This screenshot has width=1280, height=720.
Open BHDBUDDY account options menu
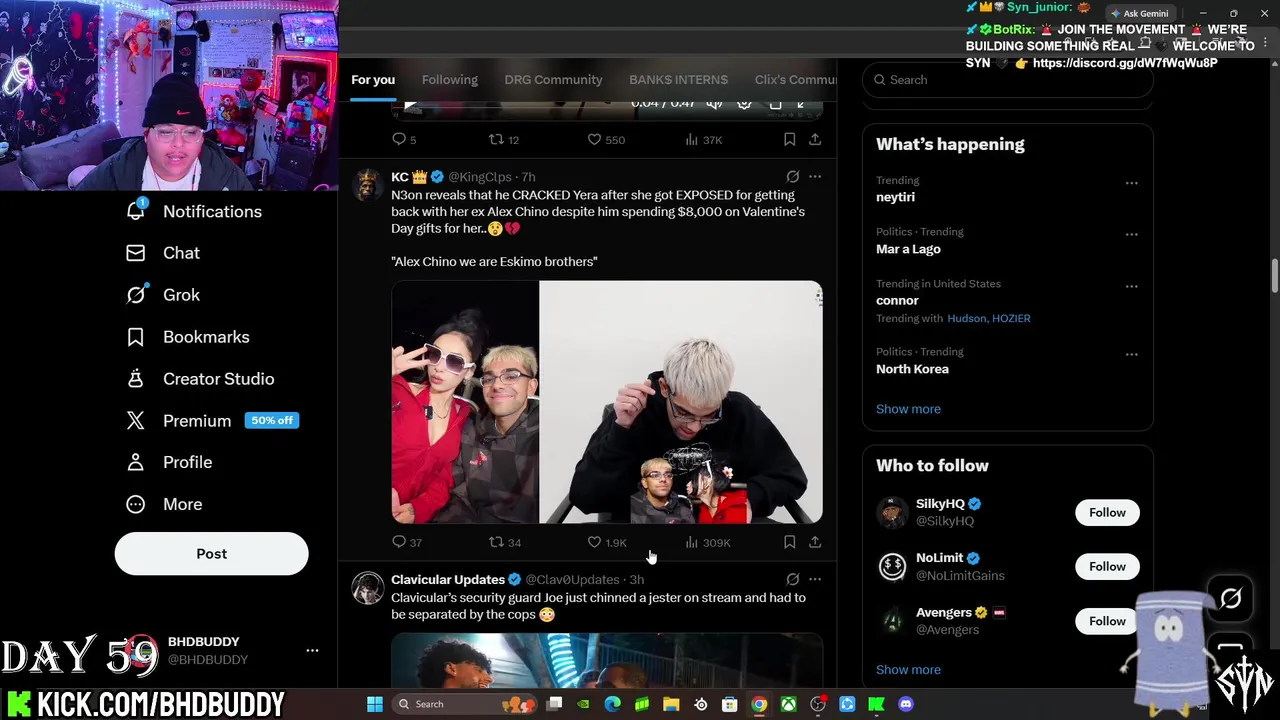312,651
